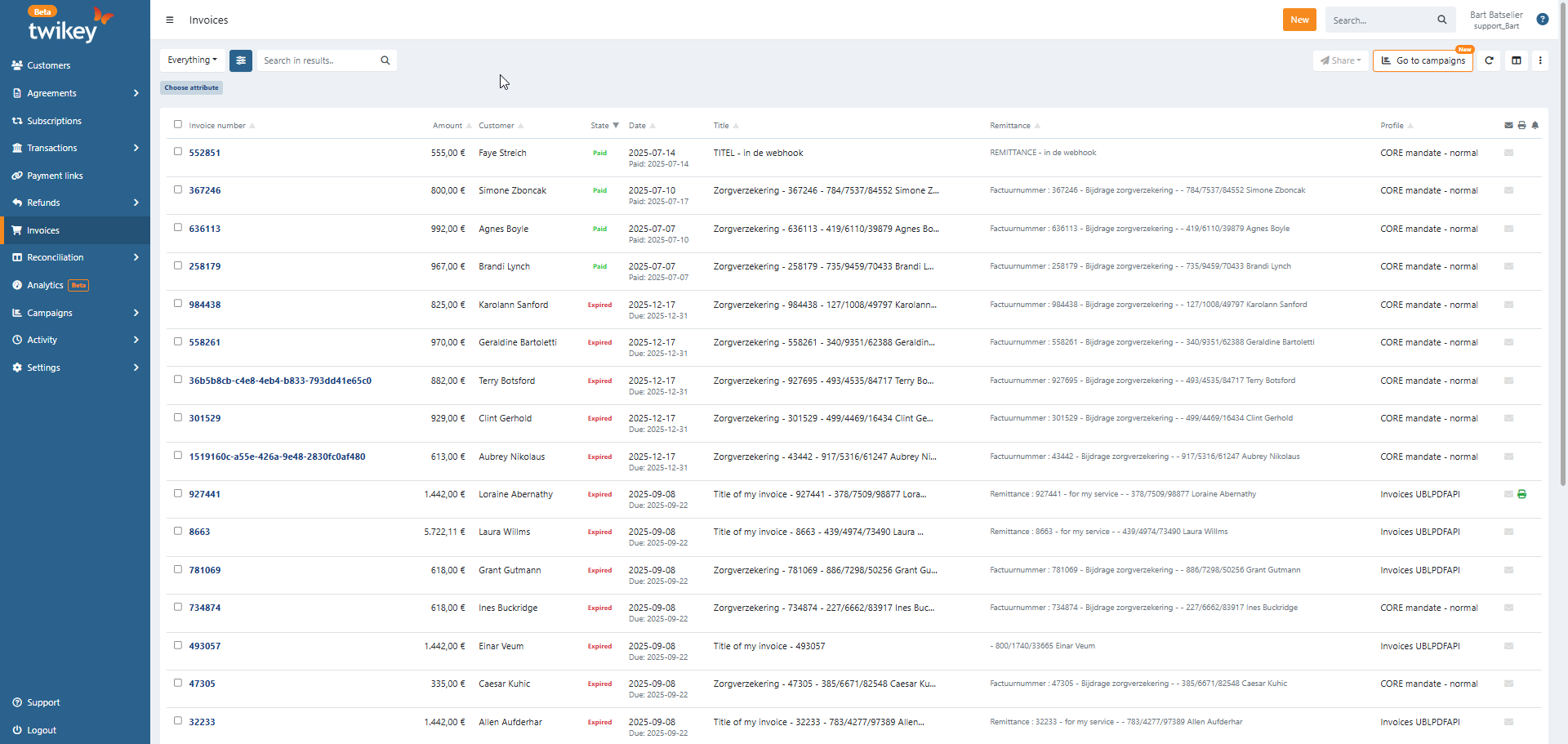Viewport: 1568px width, 744px height.
Task: Tick checkbox for invoice 552851
Action: [x=178, y=152]
